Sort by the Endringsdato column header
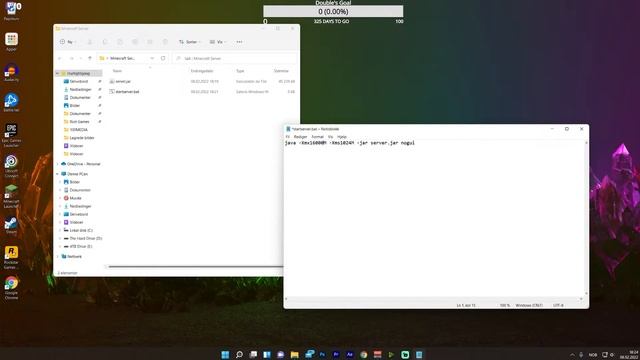Image resolution: width=640 pixels, height=360 pixels. (202, 71)
